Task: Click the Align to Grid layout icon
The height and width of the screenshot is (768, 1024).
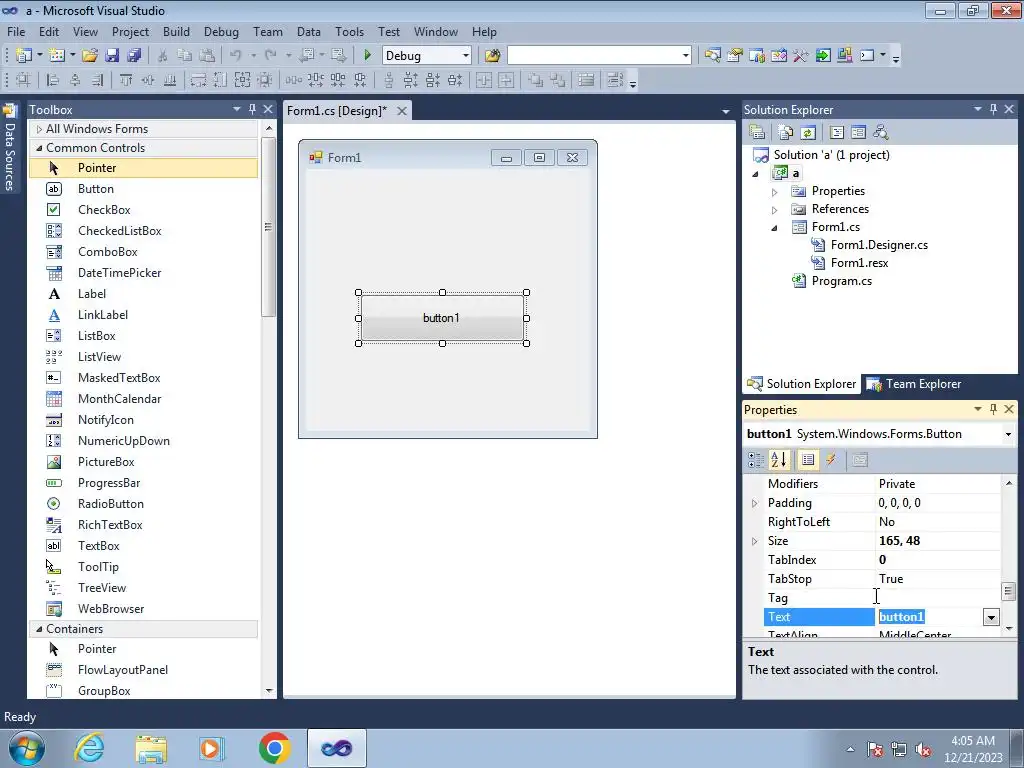Action: click(23, 80)
